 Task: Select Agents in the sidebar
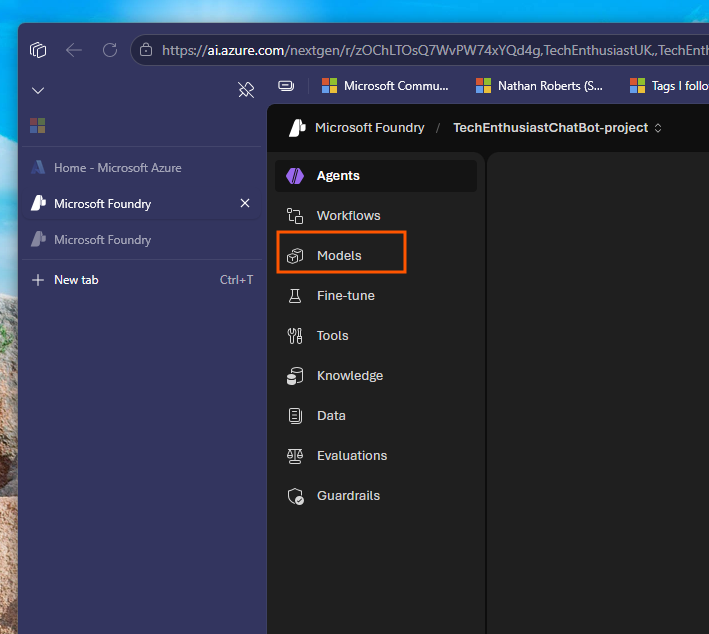(376, 175)
